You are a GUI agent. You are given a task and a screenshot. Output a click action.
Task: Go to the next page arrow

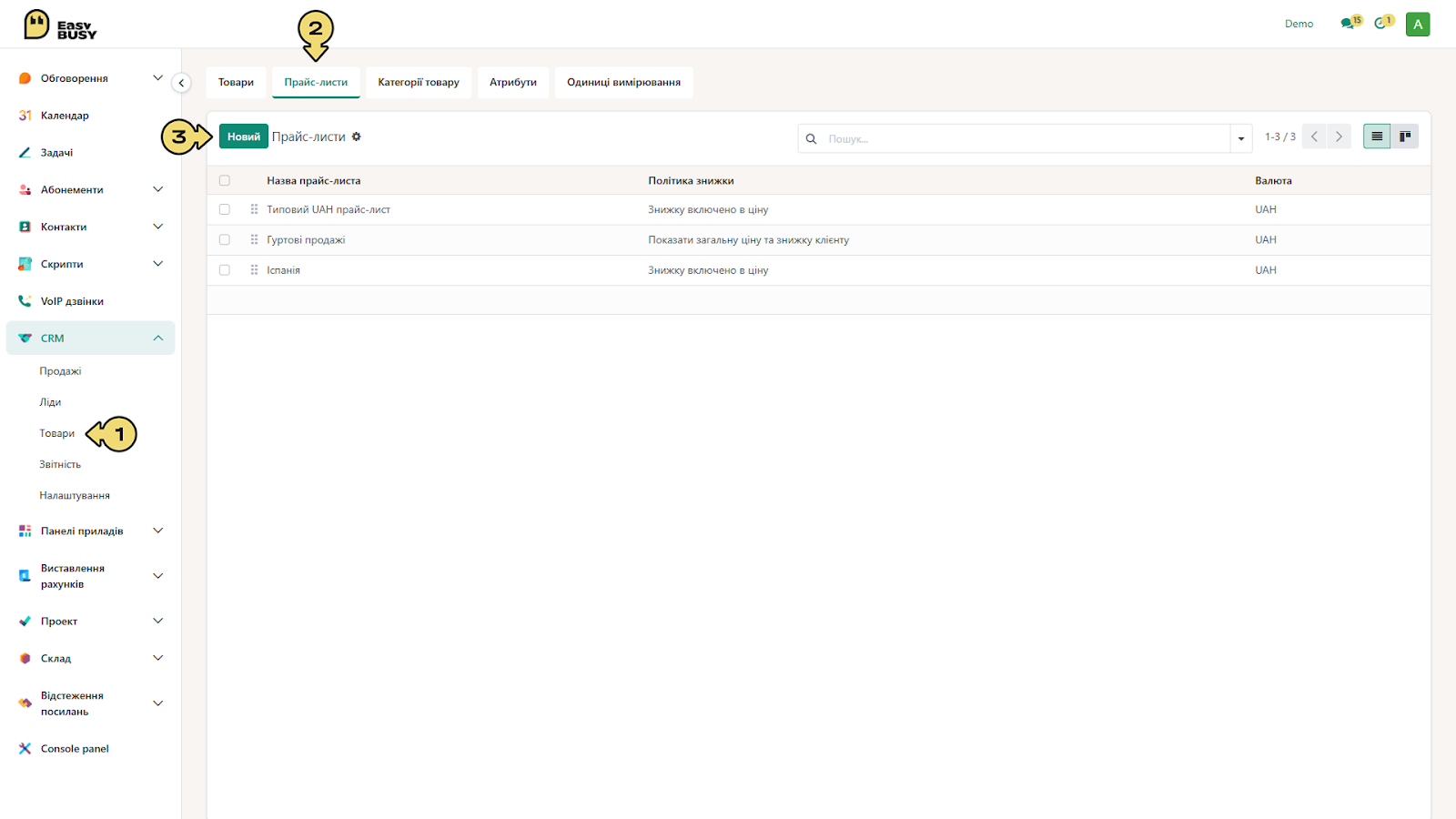1339,136
